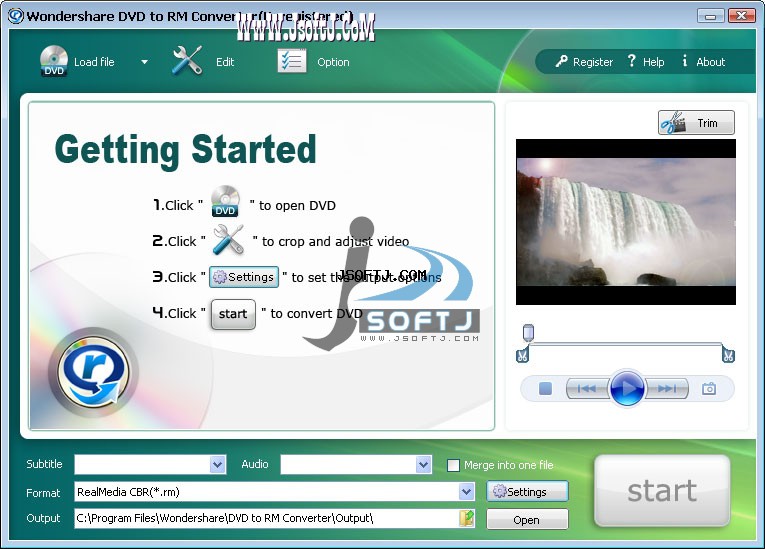765x549 pixels.
Task: Click the left scissors trim start marker
Action: pos(522,354)
